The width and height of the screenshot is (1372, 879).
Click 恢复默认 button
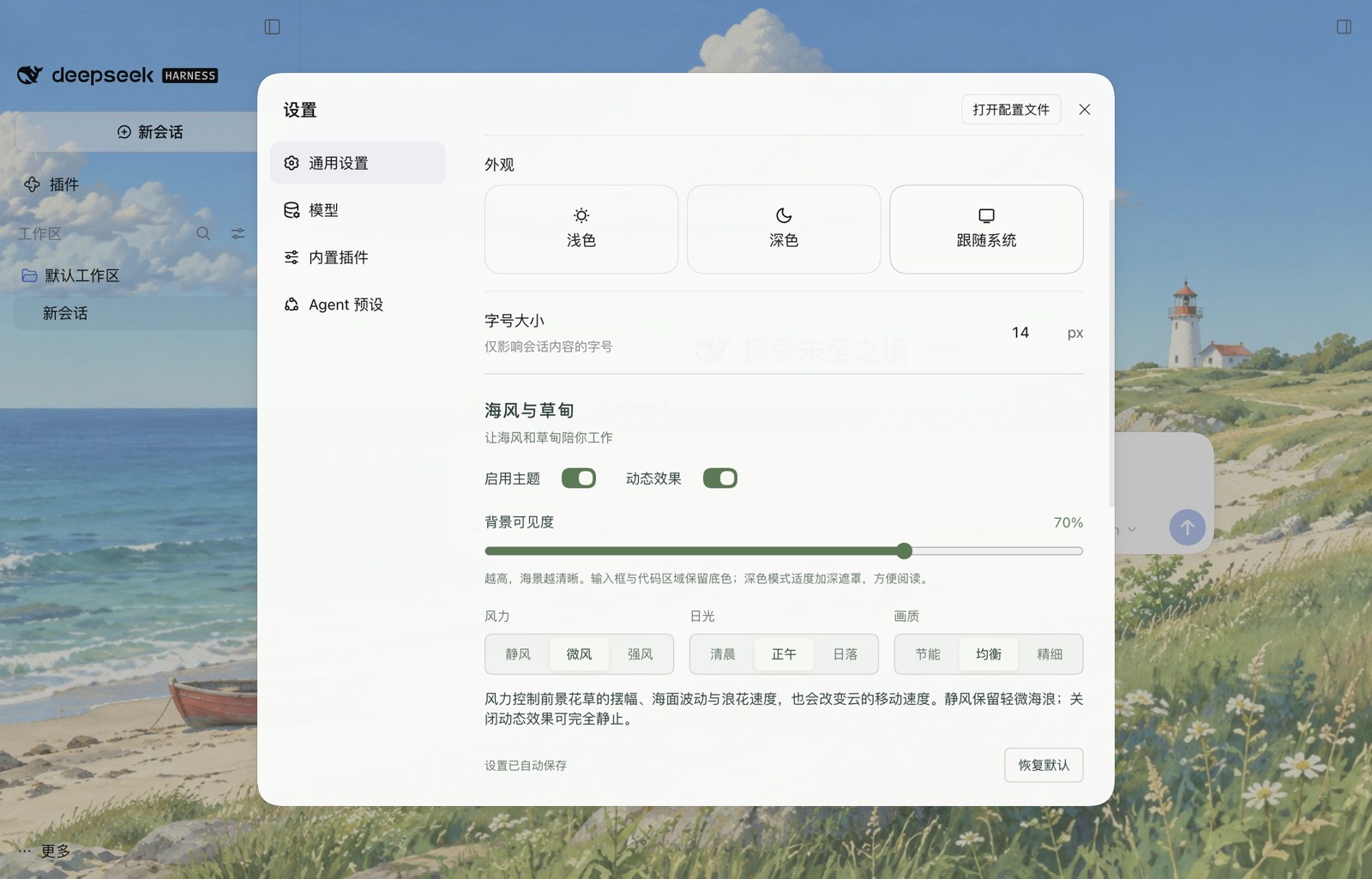pyautogui.click(x=1044, y=765)
